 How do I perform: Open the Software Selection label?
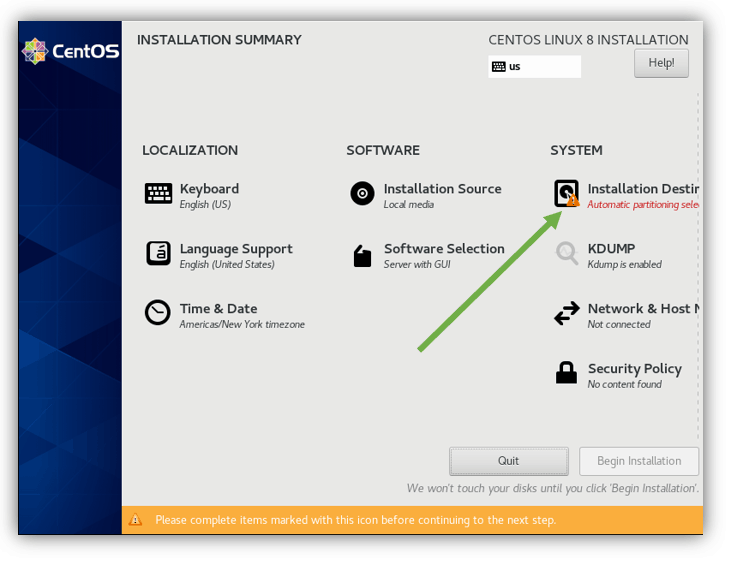pos(444,249)
